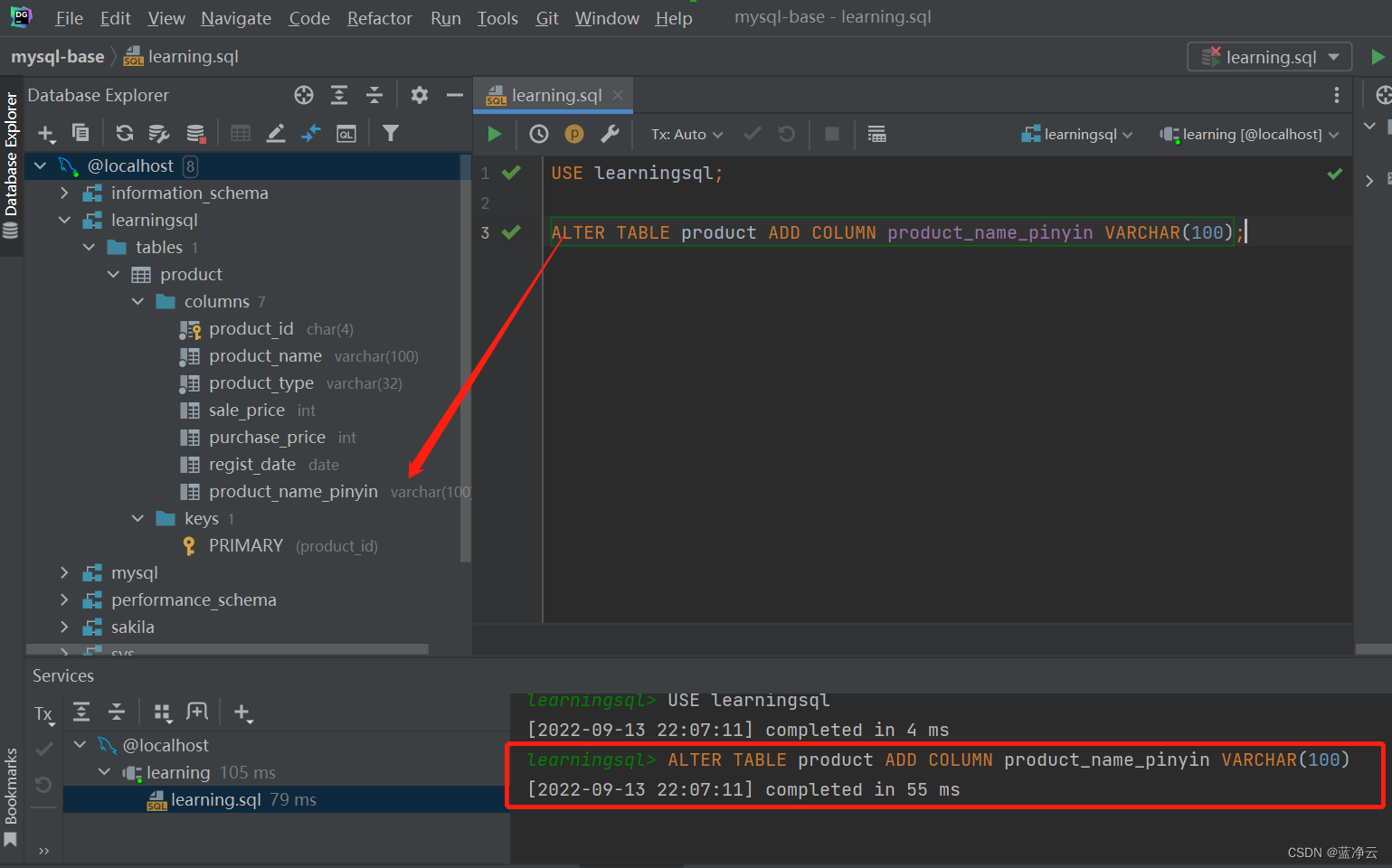The width and height of the screenshot is (1392, 868).
Task: Execute the SQL statement with green run arrow
Action: [494, 134]
